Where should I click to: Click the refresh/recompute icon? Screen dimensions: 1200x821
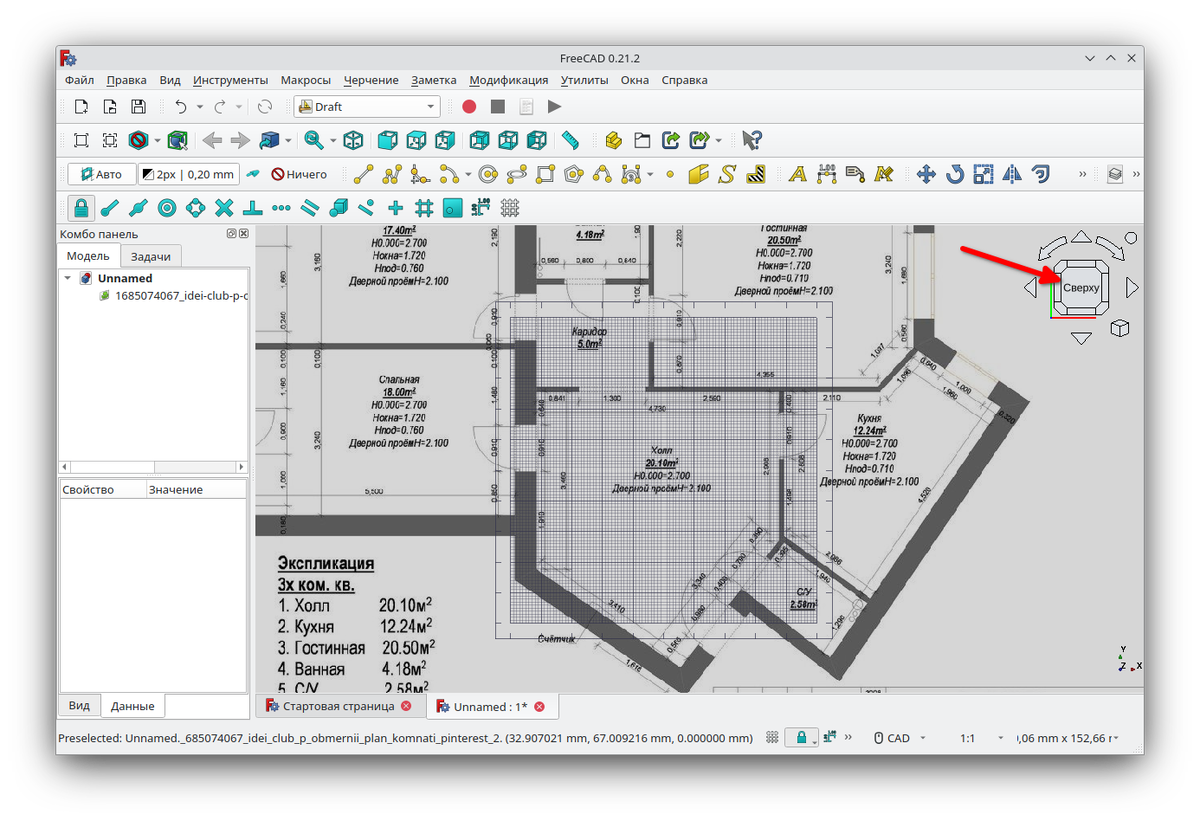(265, 107)
